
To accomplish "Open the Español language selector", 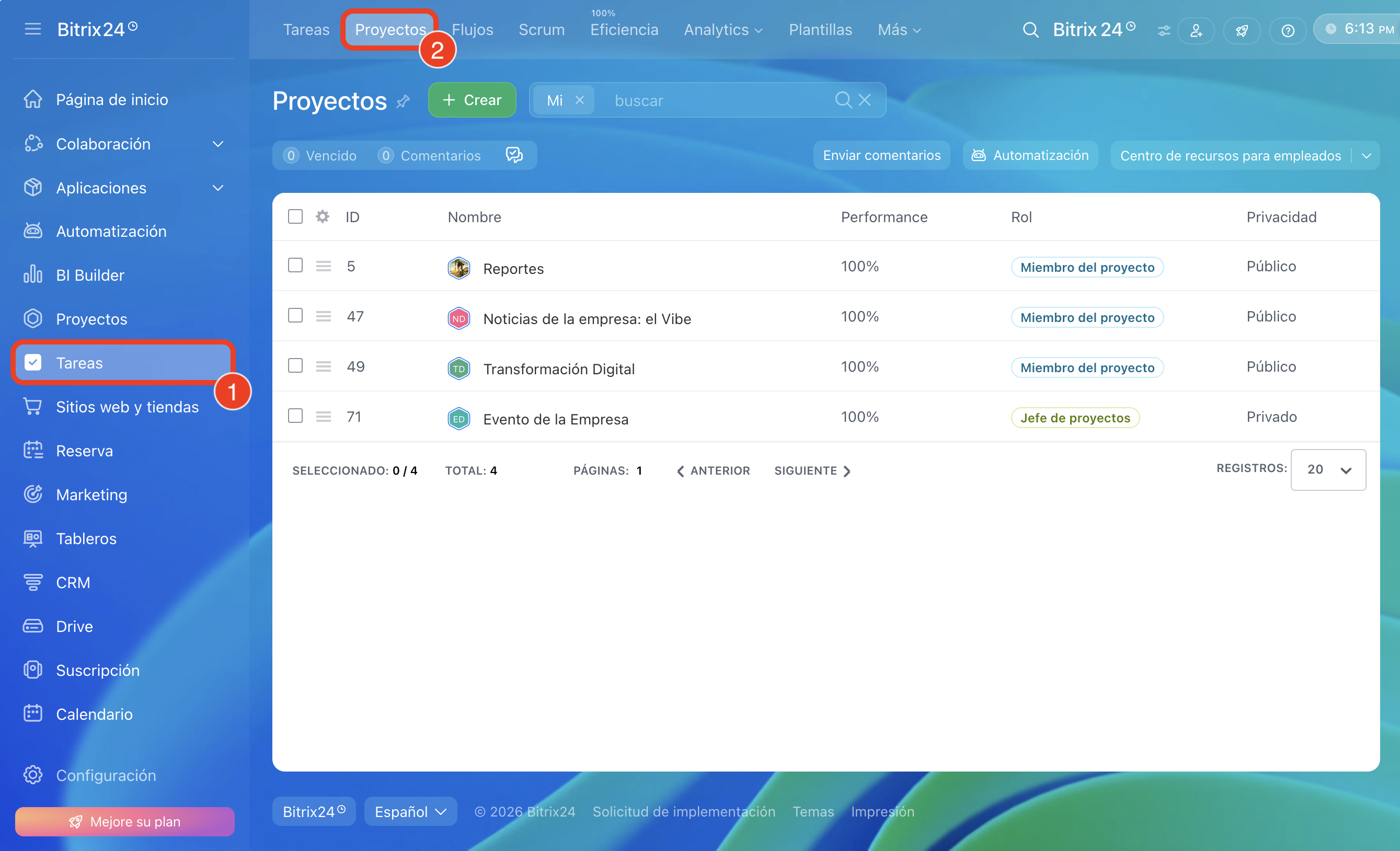I will [410, 811].
